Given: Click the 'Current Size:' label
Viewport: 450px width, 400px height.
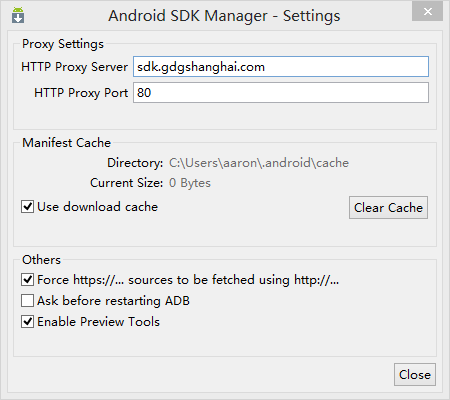Looking at the screenshot, I should tap(126, 183).
